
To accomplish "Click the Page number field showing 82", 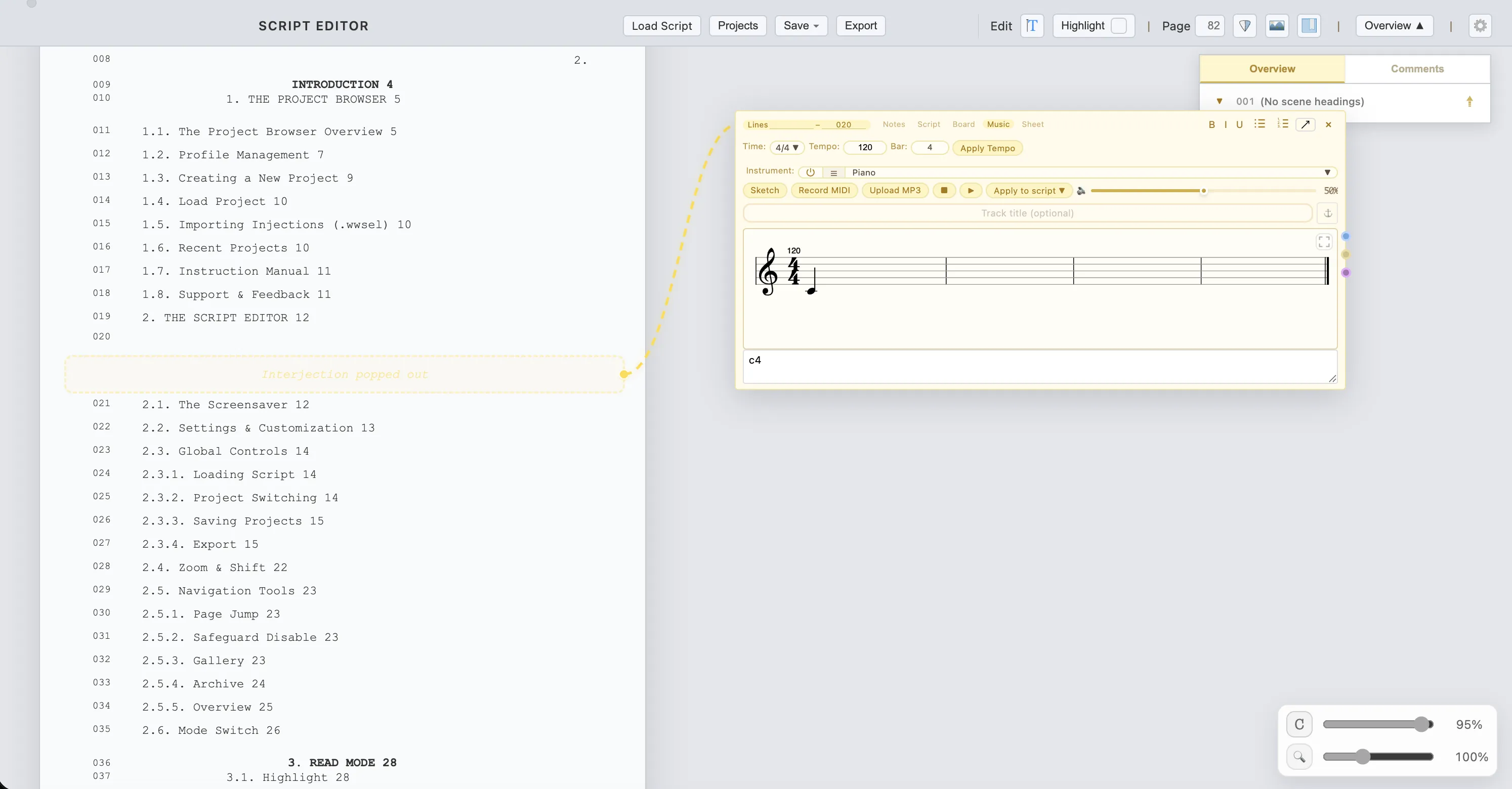I will (1210, 26).
